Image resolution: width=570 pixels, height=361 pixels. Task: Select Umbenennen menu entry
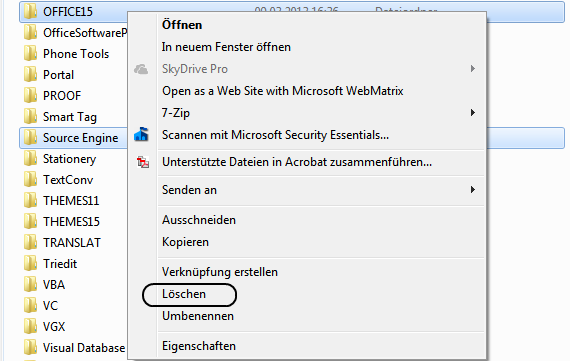tap(198, 316)
